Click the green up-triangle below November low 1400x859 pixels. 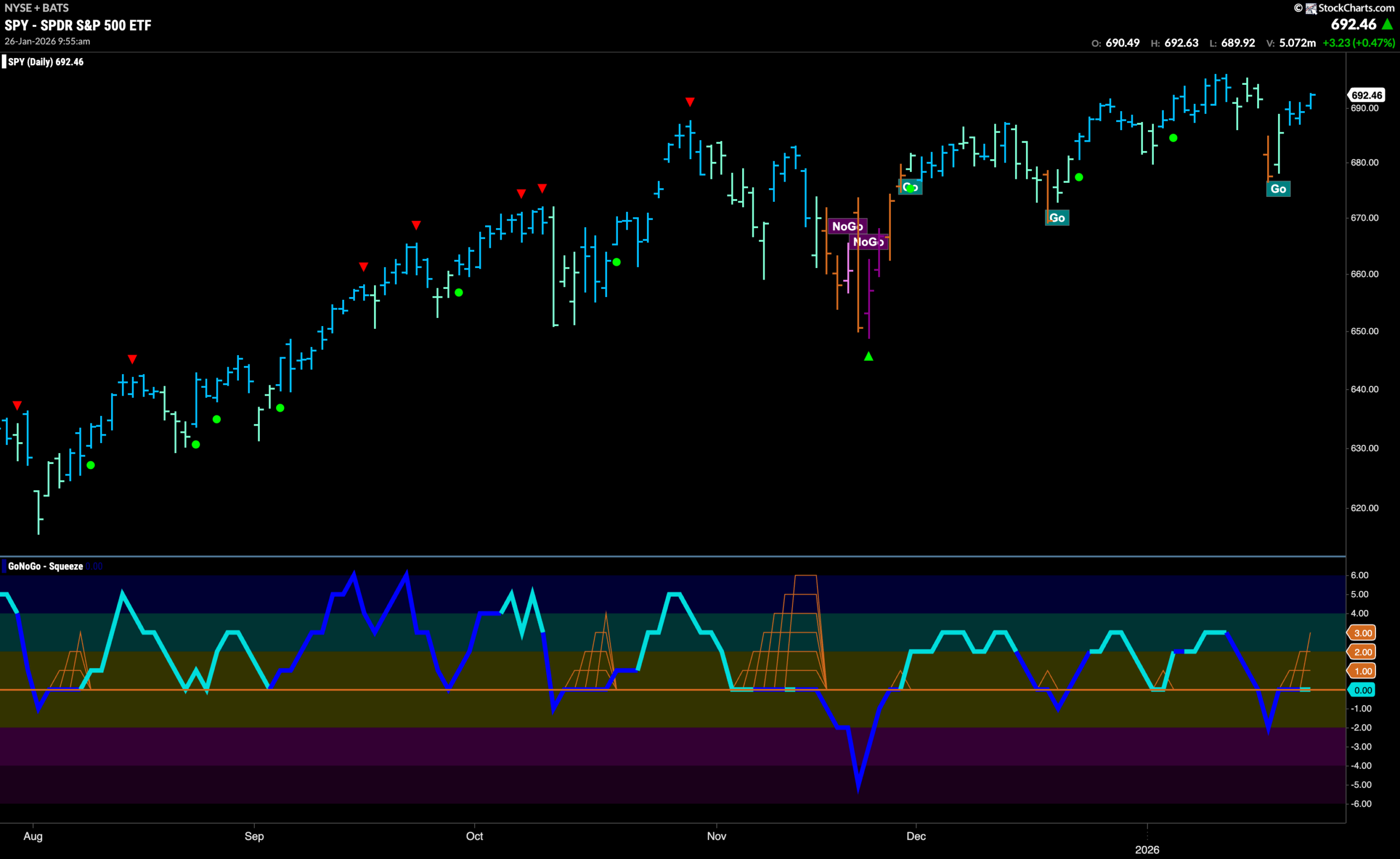click(x=868, y=356)
